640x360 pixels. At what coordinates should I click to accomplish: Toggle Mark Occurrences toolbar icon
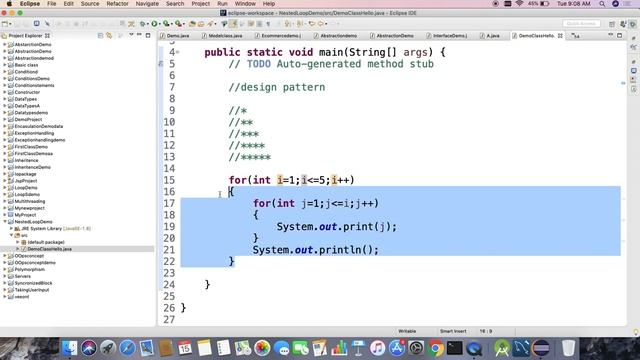click(233, 24)
